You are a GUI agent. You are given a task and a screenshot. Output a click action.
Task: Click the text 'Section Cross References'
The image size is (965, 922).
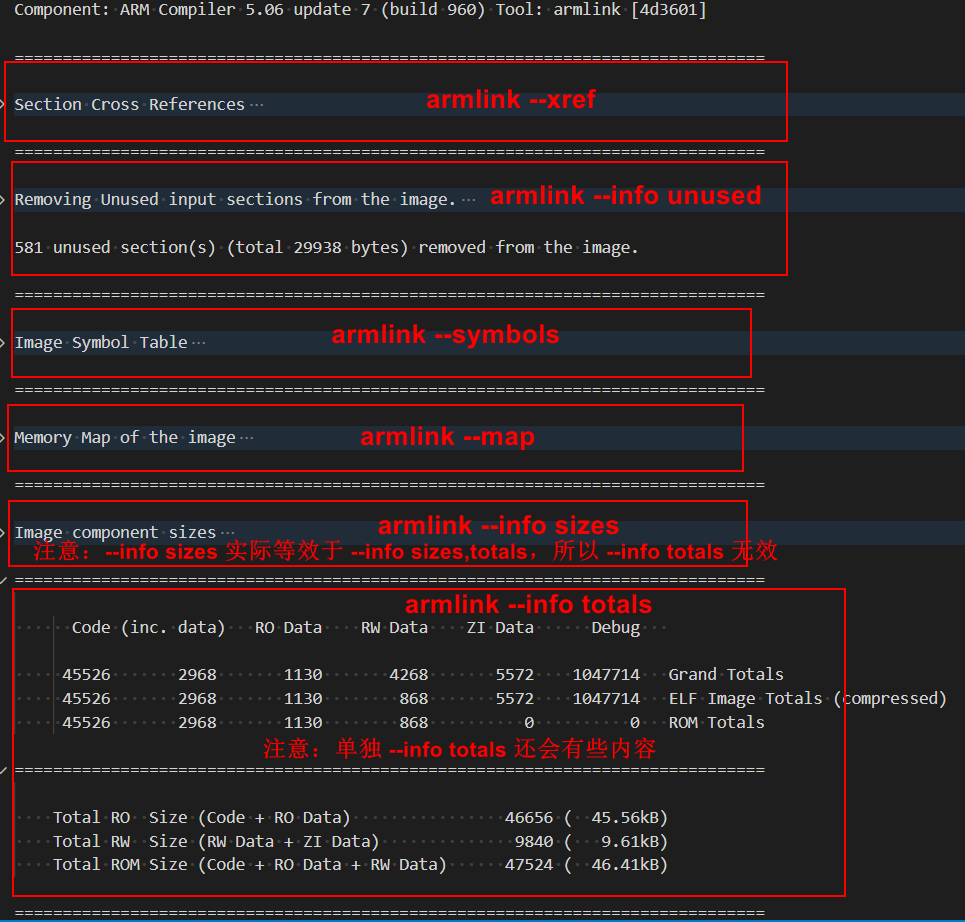(x=130, y=105)
